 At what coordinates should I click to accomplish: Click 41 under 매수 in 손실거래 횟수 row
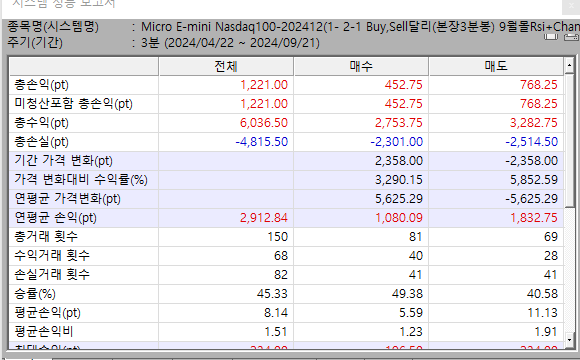click(x=415, y=275)
